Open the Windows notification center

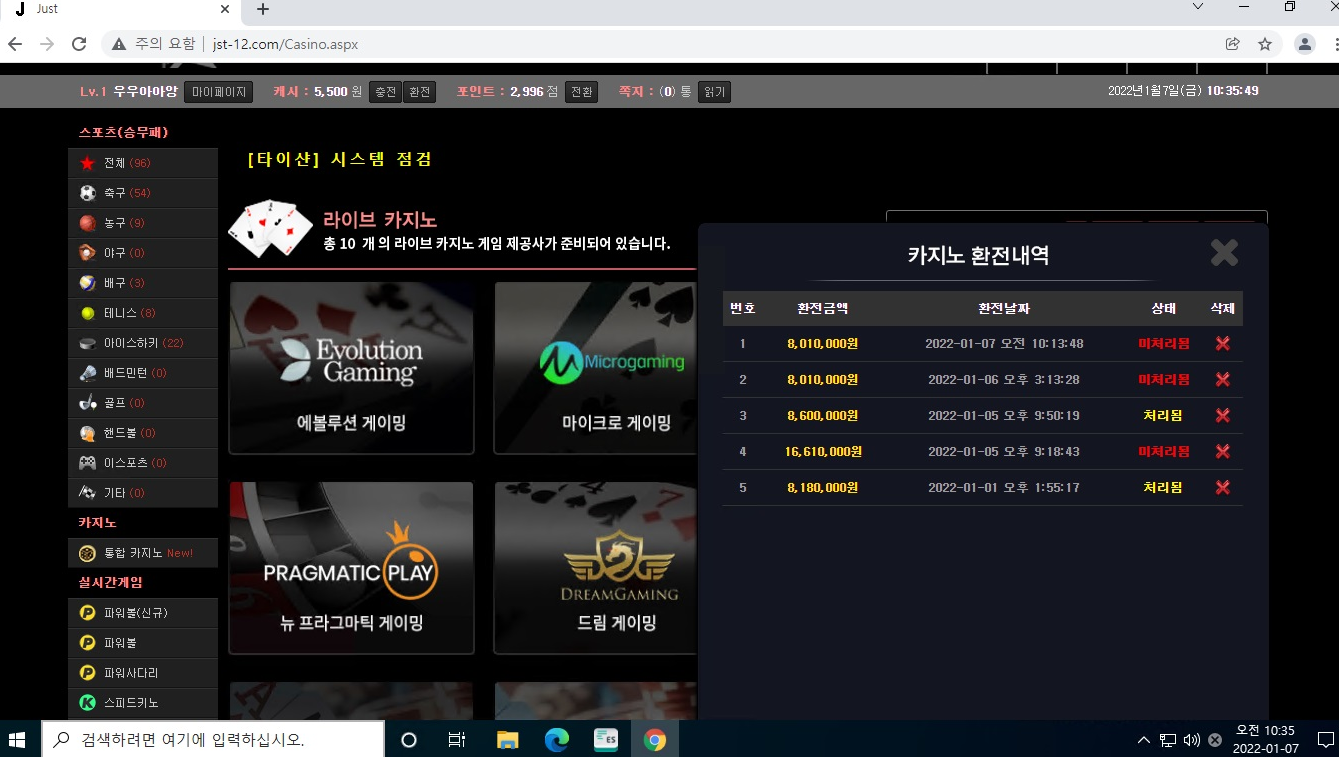(1325, 740)
